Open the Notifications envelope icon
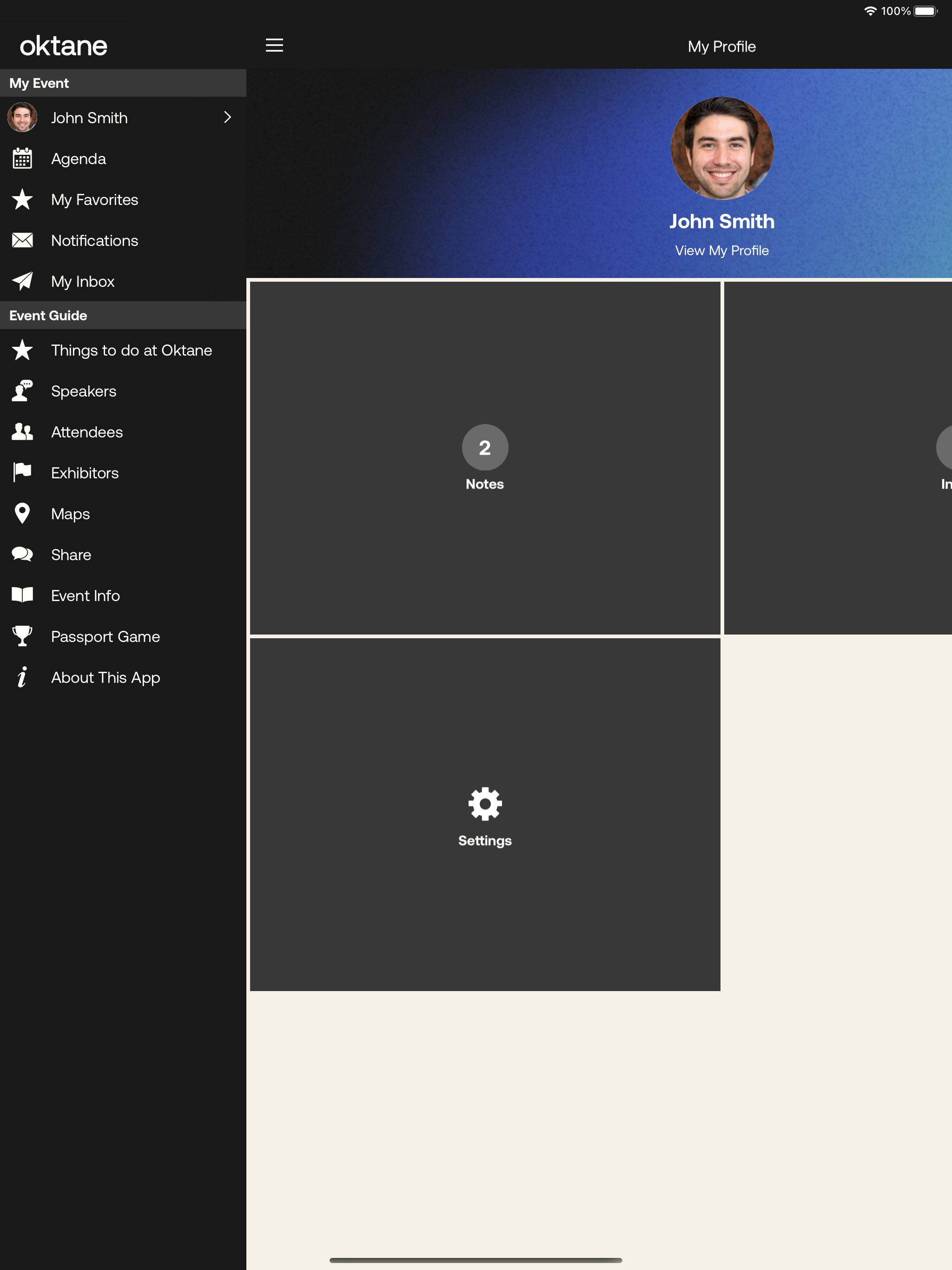 pos(22,240)
